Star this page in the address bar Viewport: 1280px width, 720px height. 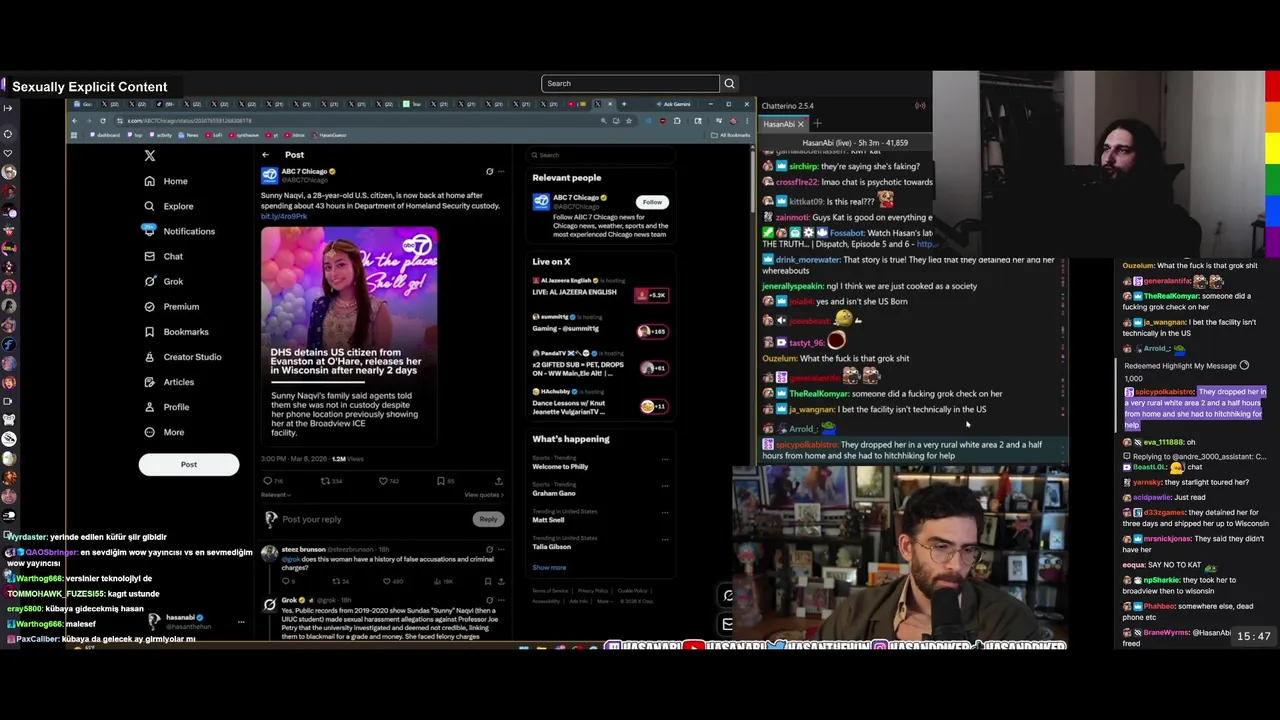point(628,120)
